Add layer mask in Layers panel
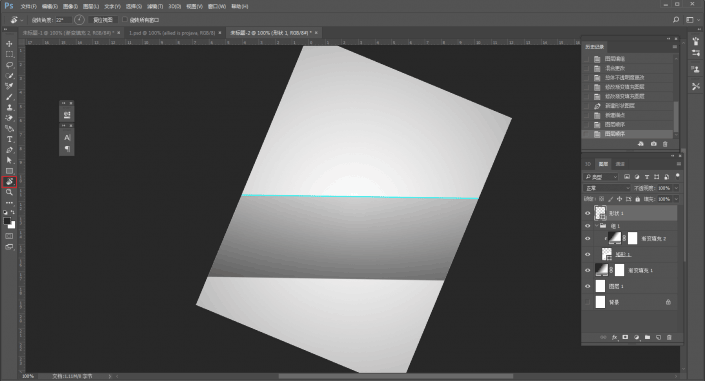705x381 pixels. [x=625, y=337]
